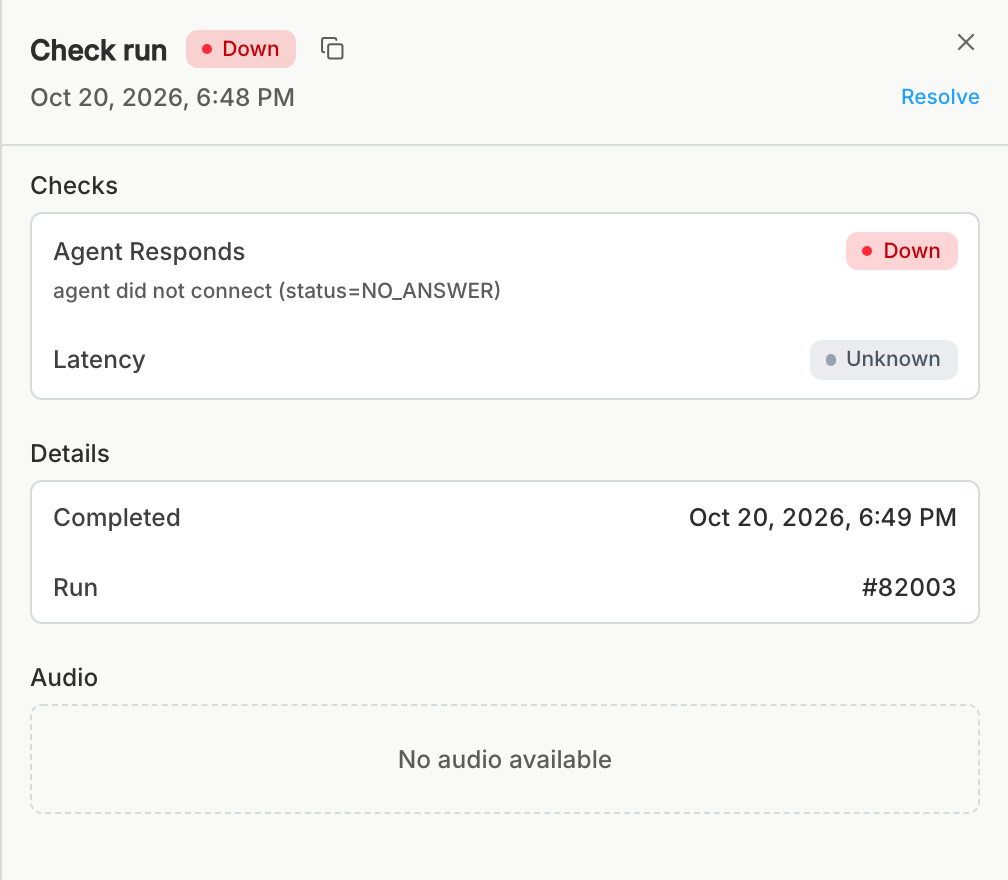The height and width of the screenshot is (880, 1008).
Task: Select timestamp Oct 20, 2026, 6:48 PM
Action: (163, 98)
